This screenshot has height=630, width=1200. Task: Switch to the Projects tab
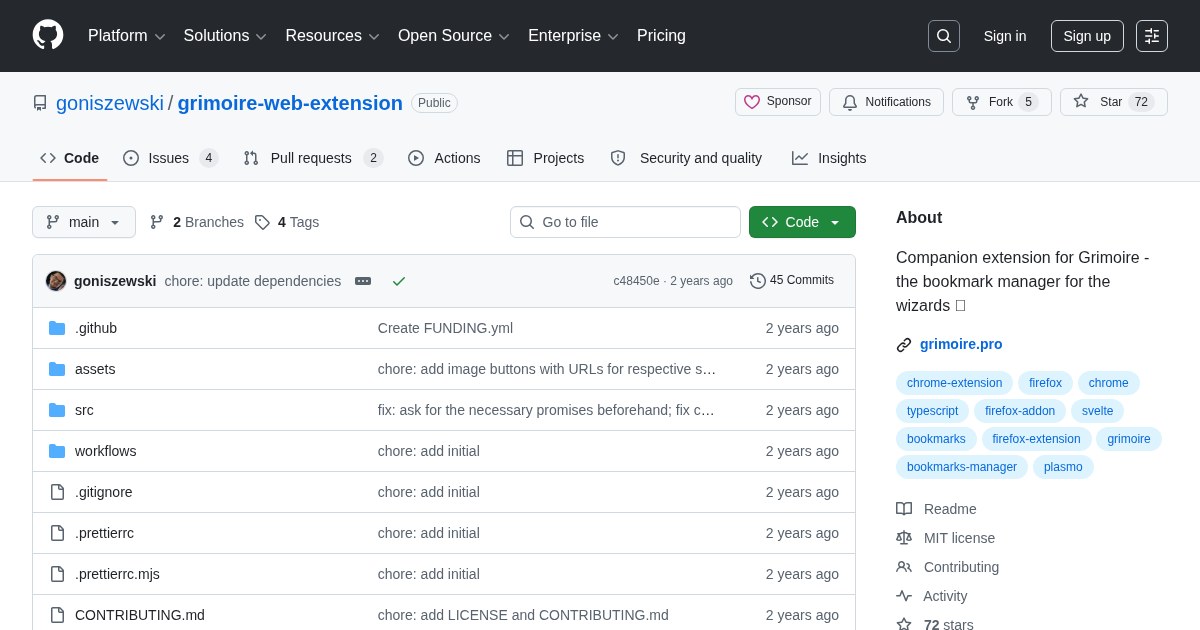(x=546, y=158)
